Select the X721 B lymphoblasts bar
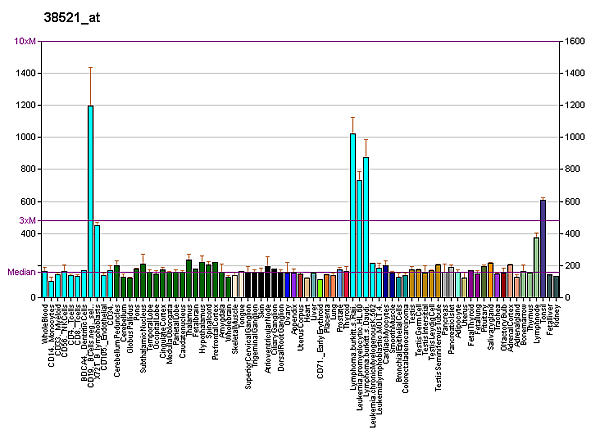This screenshot has width=600, height=434. (97, 260)
